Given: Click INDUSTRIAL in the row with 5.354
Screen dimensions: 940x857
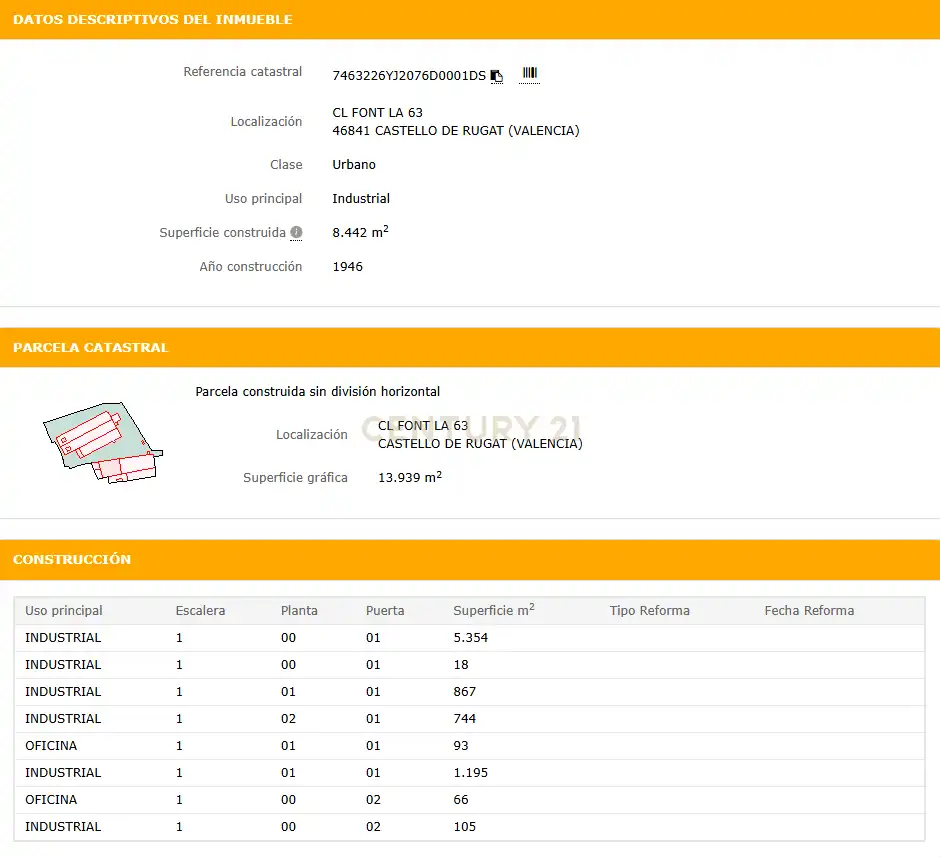Looking at the screenshot, I should [63, 638].
